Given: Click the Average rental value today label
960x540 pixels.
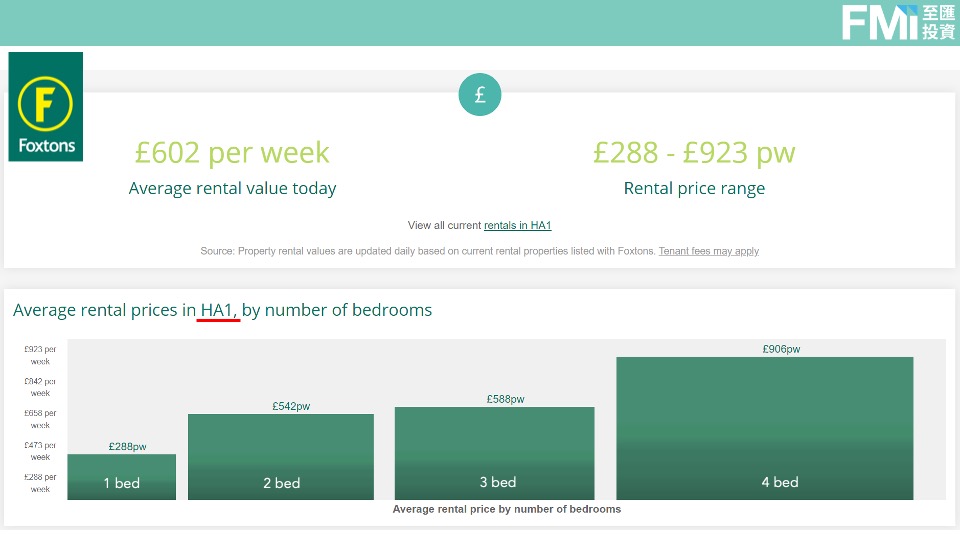Looking at the screenshot, I should point(232,188).
